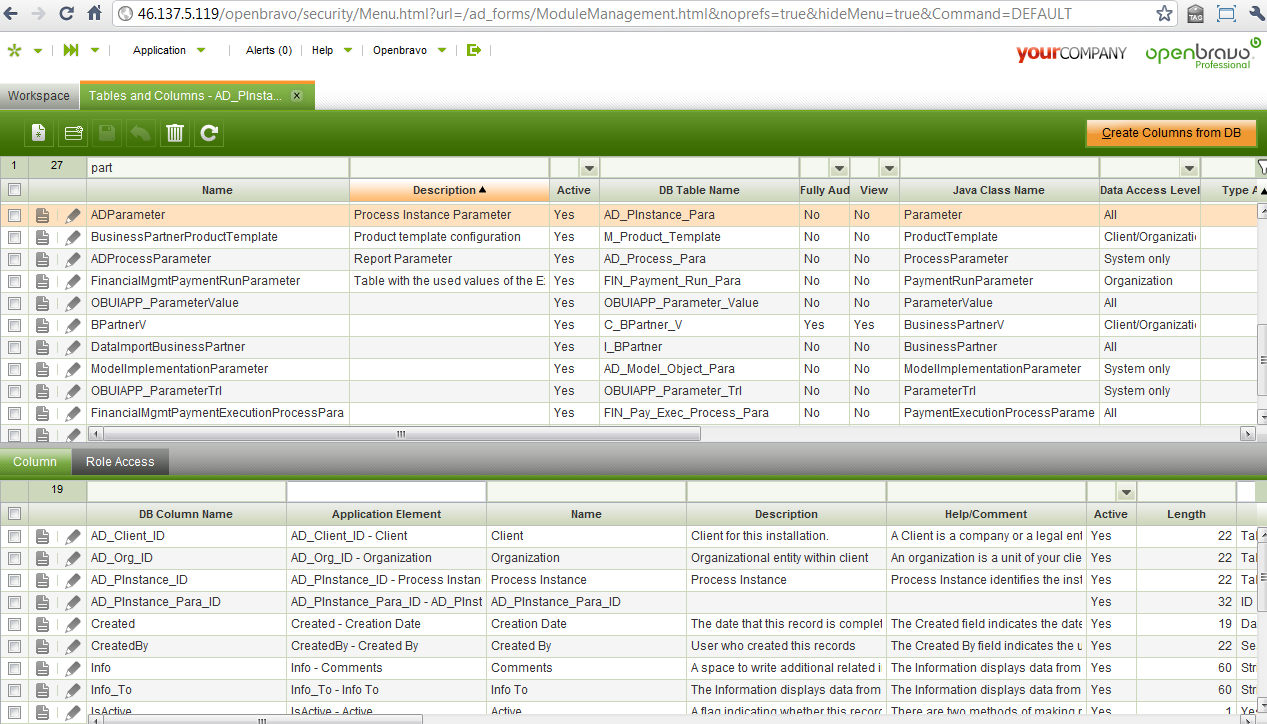Open the Application menu dropdown
Screen dimensions: 1267x724
pyautogui.click(x=169, y=50)
